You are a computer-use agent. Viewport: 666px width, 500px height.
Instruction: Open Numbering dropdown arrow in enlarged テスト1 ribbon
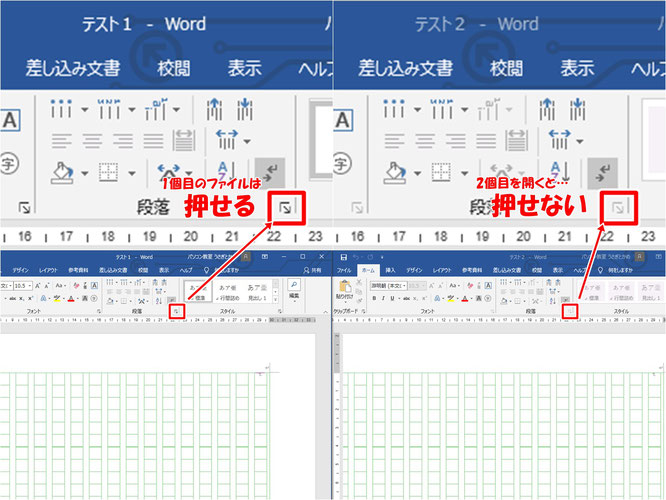point(132,110)
